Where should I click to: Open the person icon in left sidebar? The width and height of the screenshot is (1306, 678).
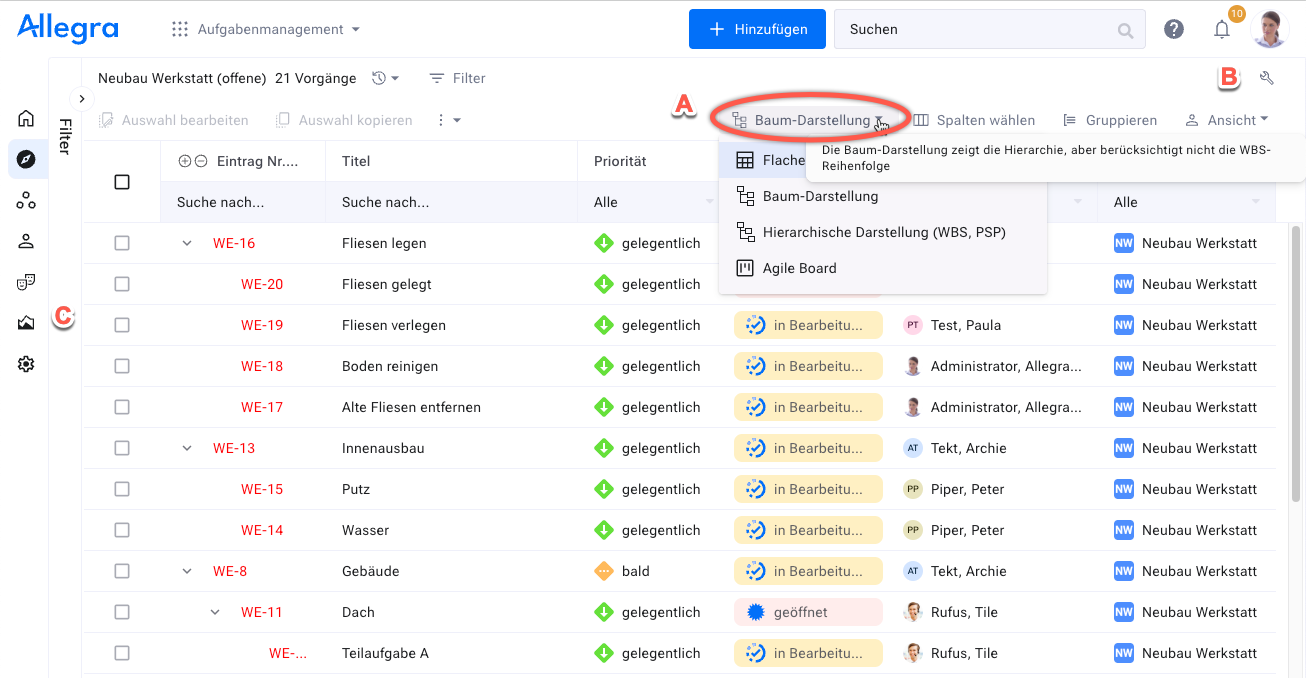pos(26,241)
